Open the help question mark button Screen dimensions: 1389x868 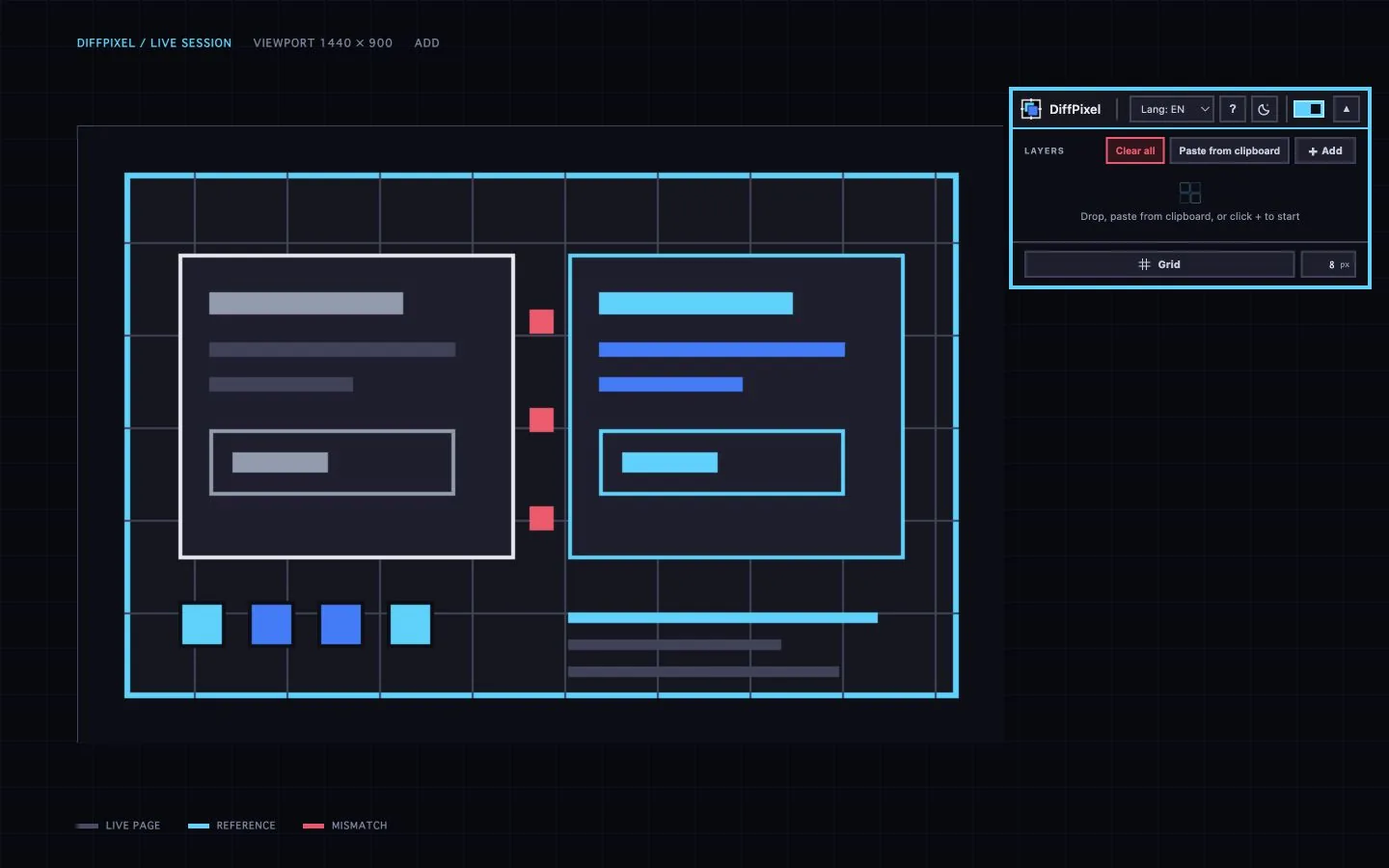[1232, 109]
